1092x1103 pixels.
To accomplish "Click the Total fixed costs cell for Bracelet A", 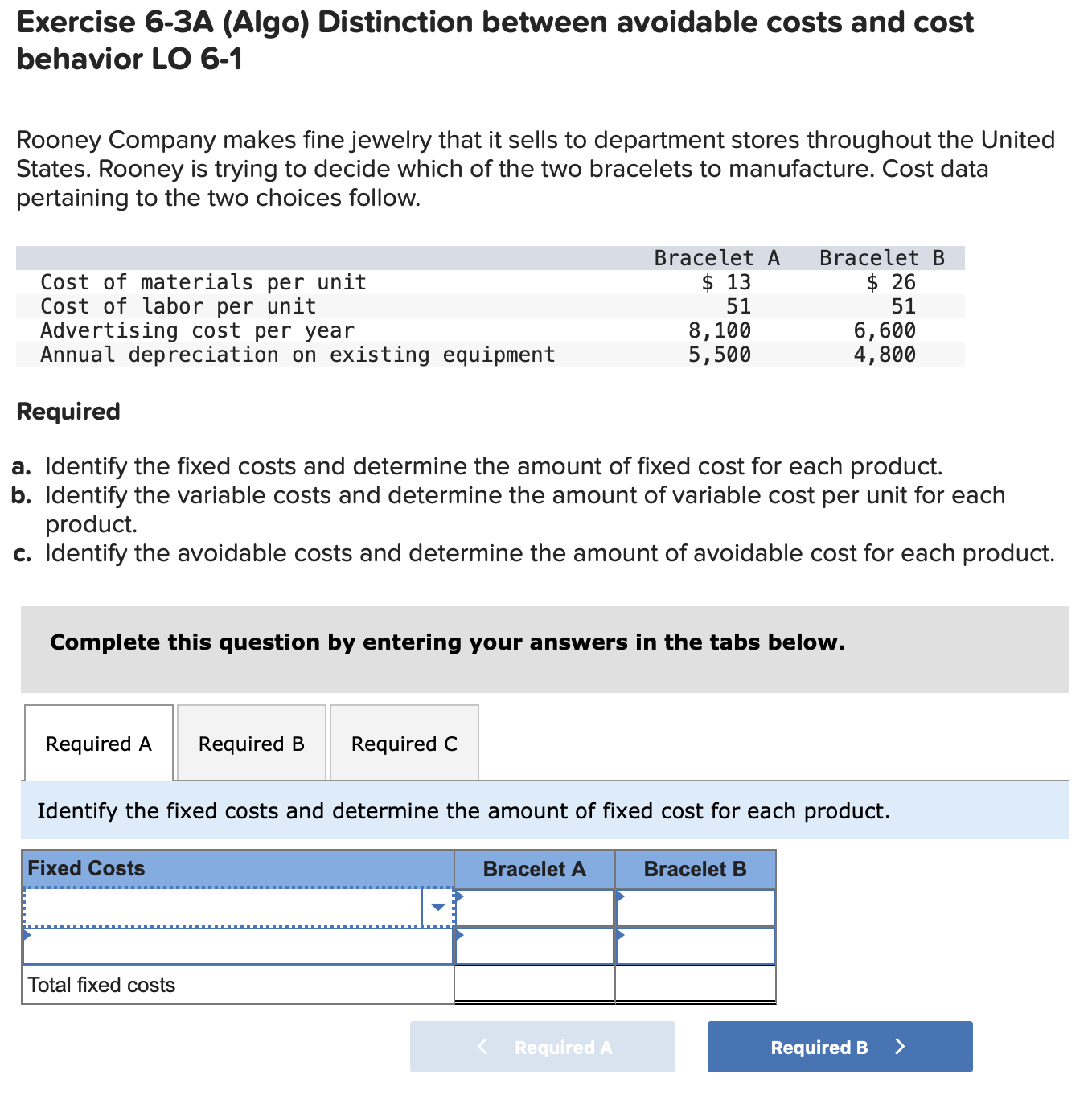I will [x=535, y=983].
